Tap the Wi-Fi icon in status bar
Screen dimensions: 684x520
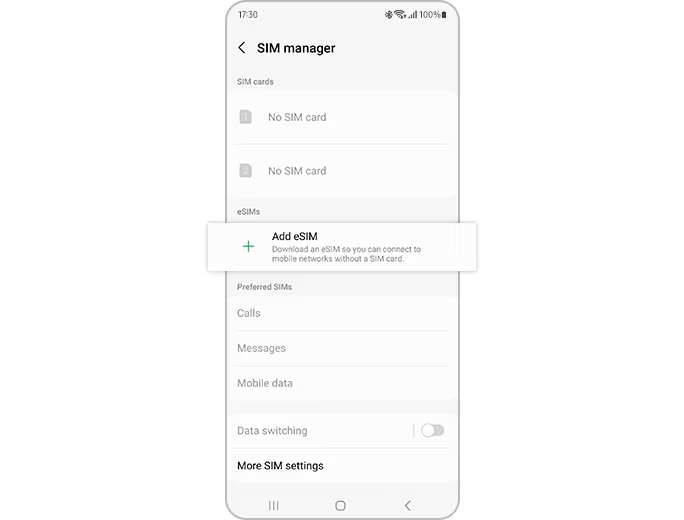pyautogui.click(x=400, y=14)
